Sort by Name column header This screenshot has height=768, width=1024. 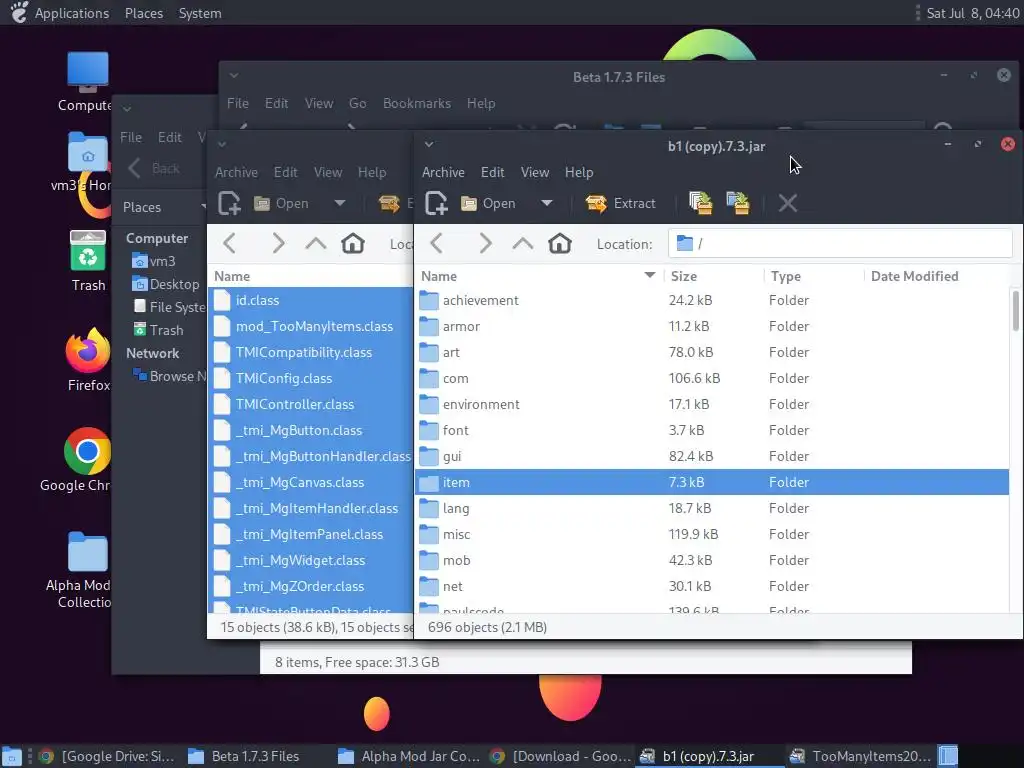[539, 276]
